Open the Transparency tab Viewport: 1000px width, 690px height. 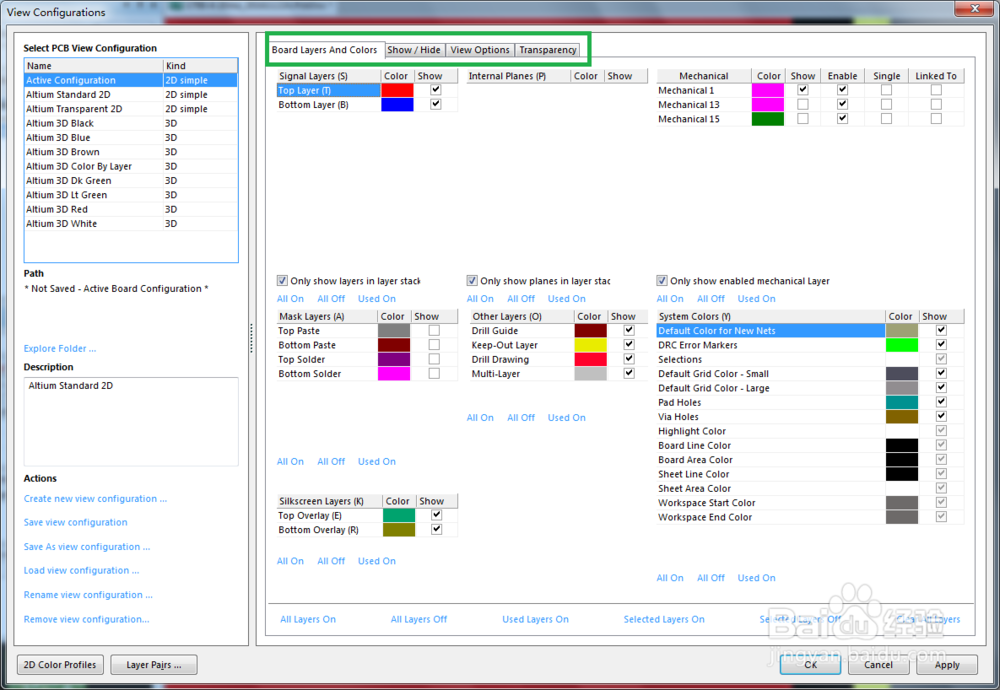(547, 50)
